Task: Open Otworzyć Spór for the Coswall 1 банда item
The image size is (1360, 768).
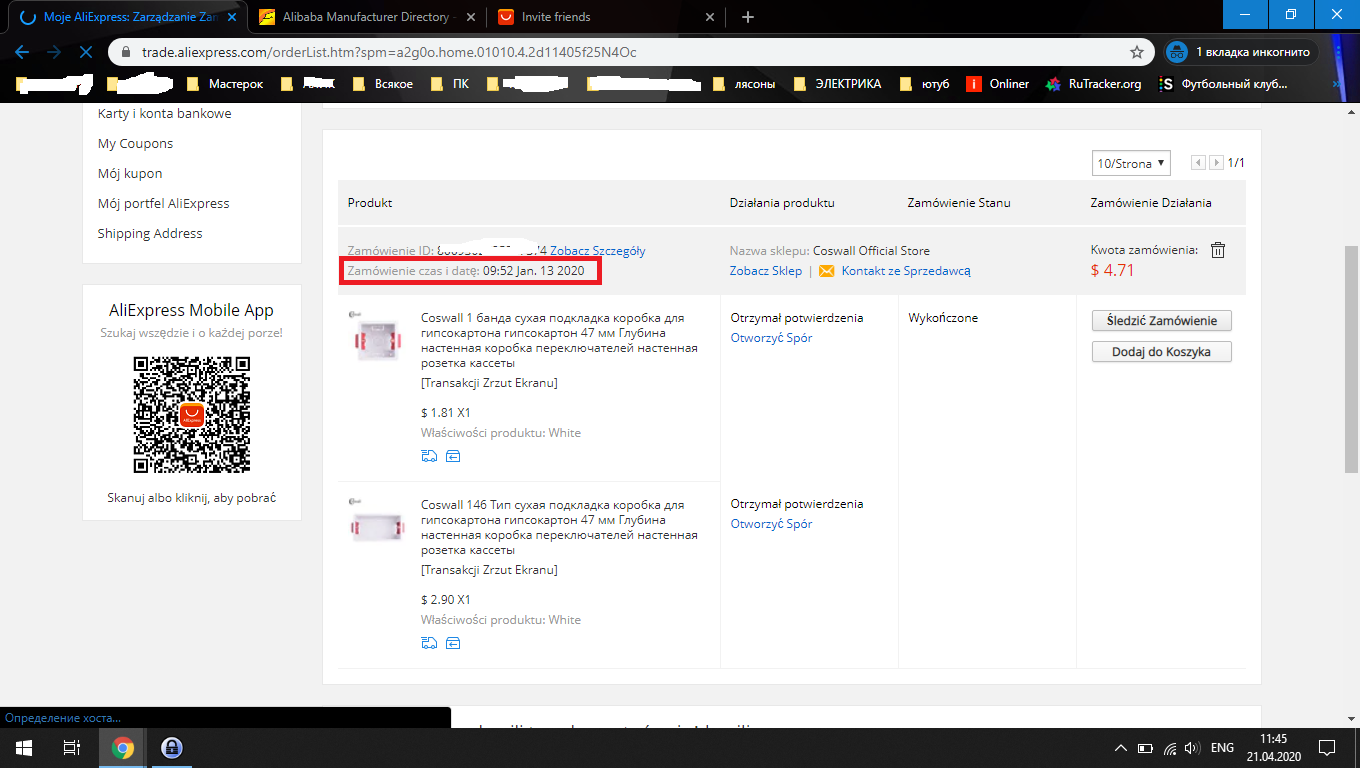Action: point(771,338)
